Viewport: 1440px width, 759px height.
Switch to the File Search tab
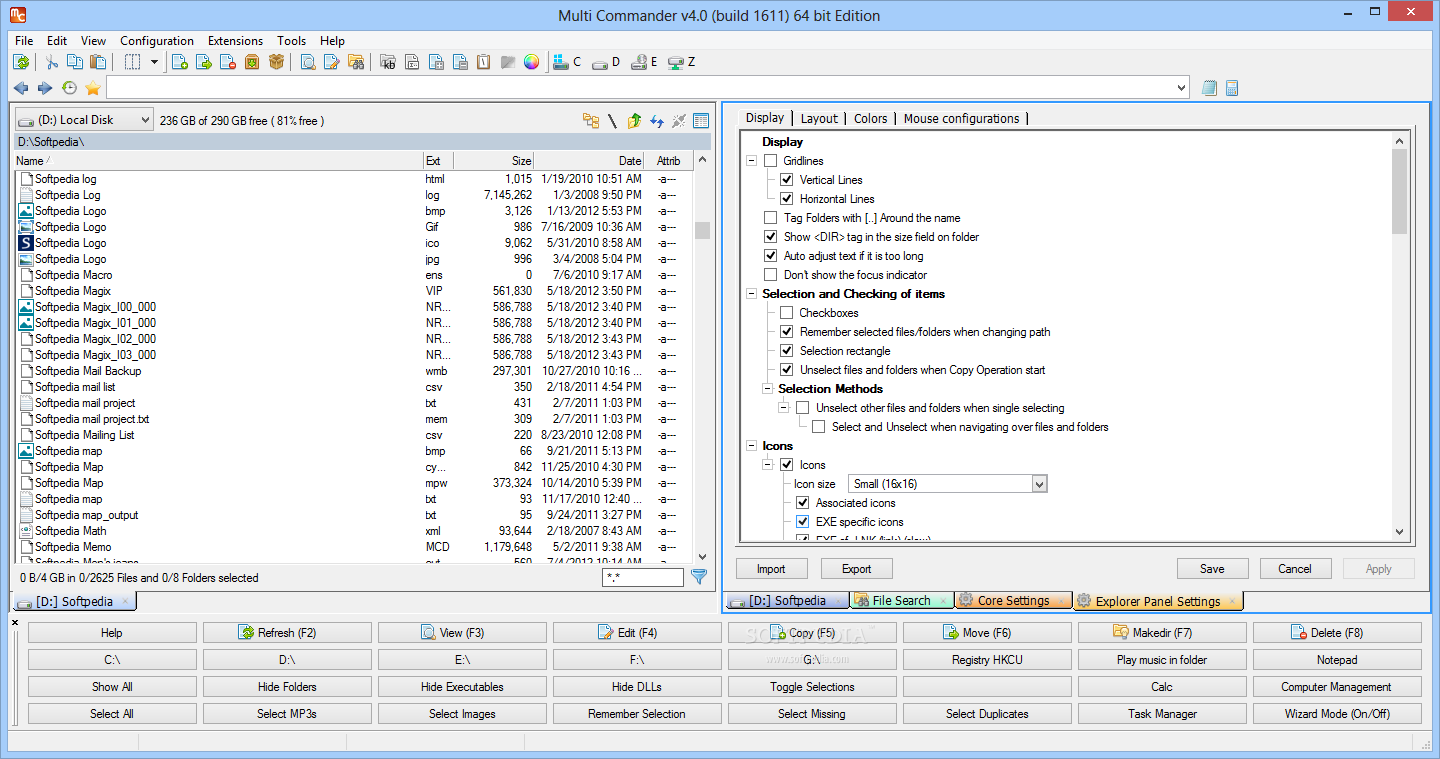[900, 601]
